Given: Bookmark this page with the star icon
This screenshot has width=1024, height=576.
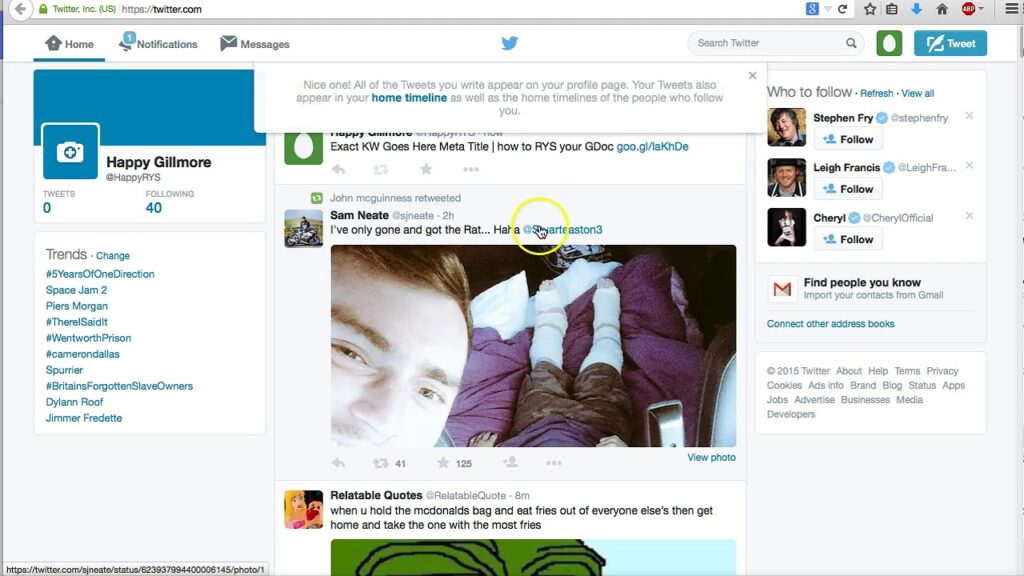Looking at the screenshot, I should click(870, 9).
